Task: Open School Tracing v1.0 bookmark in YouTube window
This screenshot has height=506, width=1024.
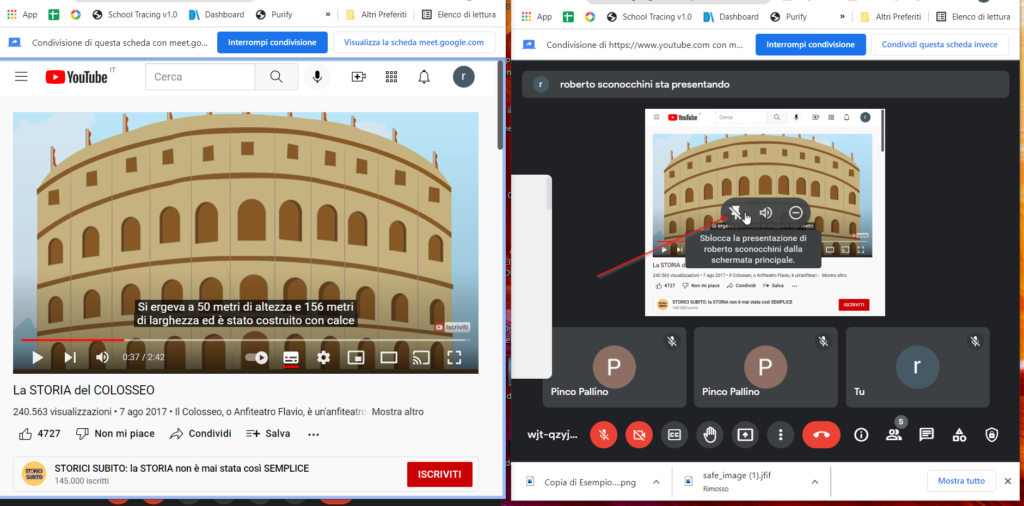Action: tap(135, 14)
